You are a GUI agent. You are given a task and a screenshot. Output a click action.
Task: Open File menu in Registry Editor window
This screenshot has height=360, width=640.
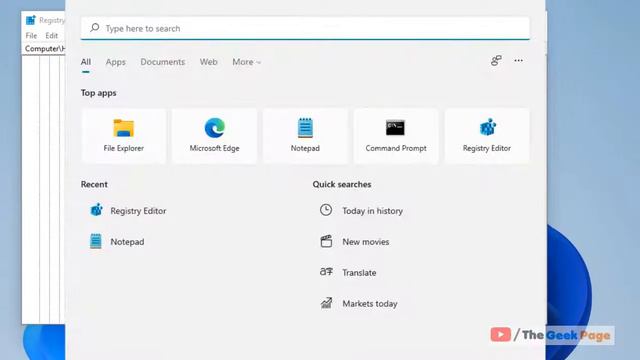pyautogui.click(x=31, y=36)
